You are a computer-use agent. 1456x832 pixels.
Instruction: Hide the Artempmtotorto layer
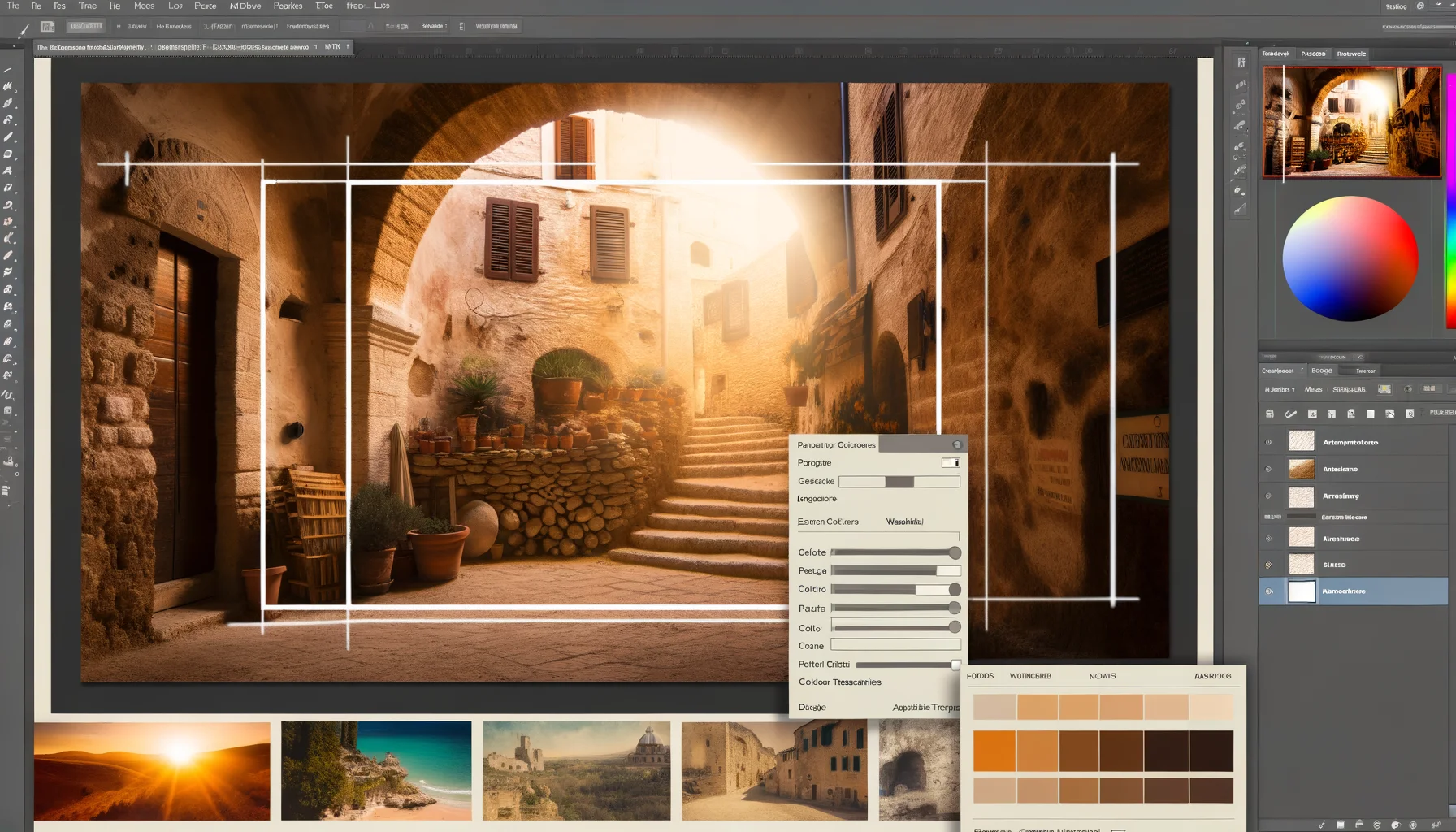pos(1268,442)
